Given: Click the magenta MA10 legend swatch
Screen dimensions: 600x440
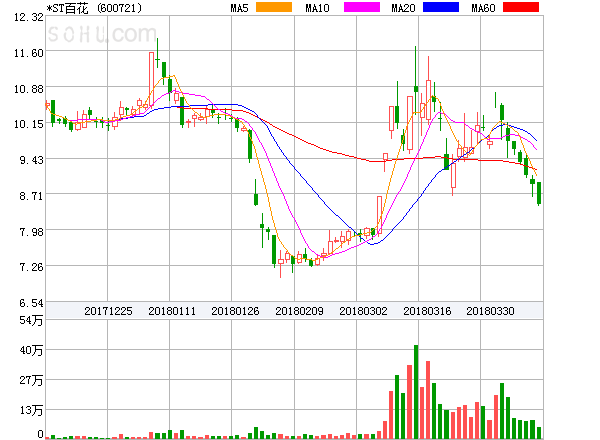Looking at the screenshot, I should (362, 7).
